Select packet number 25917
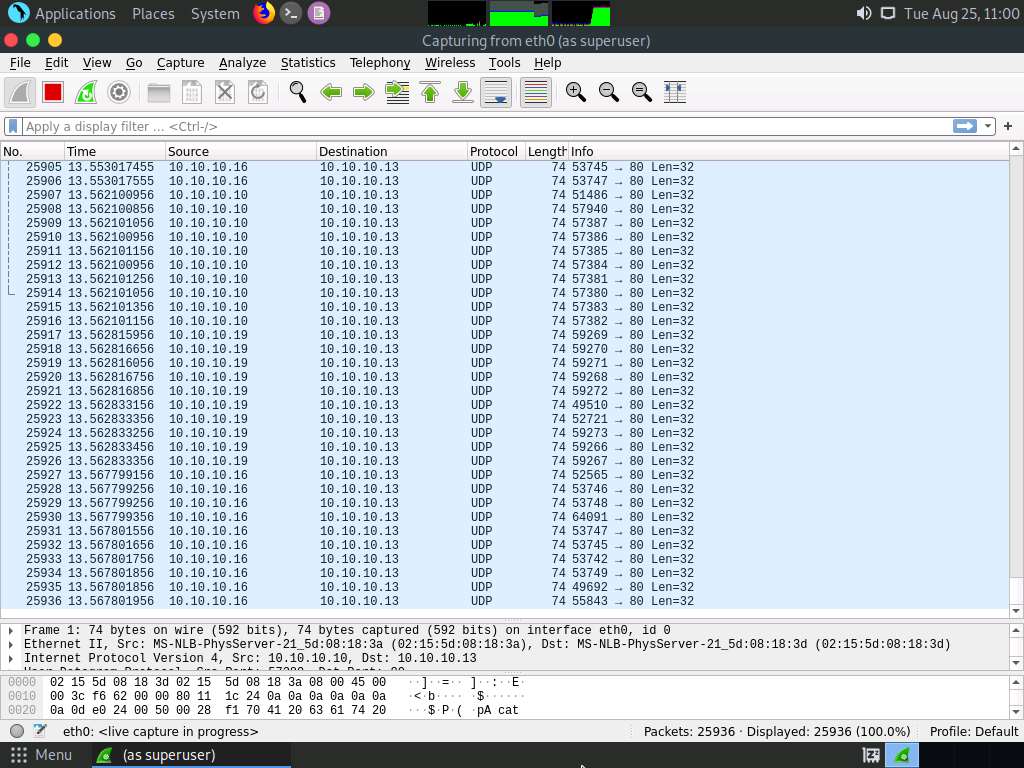The height and width of the screenshot is (768, 1024). click(505, 335)
